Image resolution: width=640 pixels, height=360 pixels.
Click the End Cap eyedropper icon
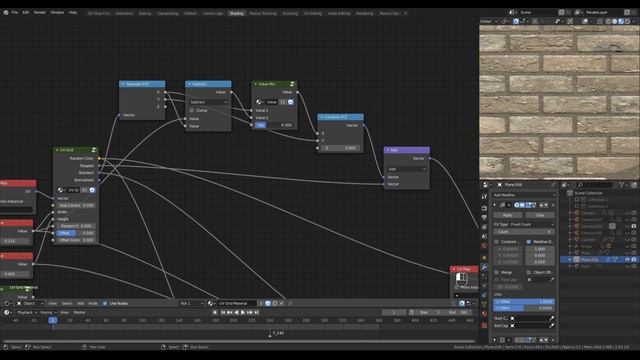551,326
